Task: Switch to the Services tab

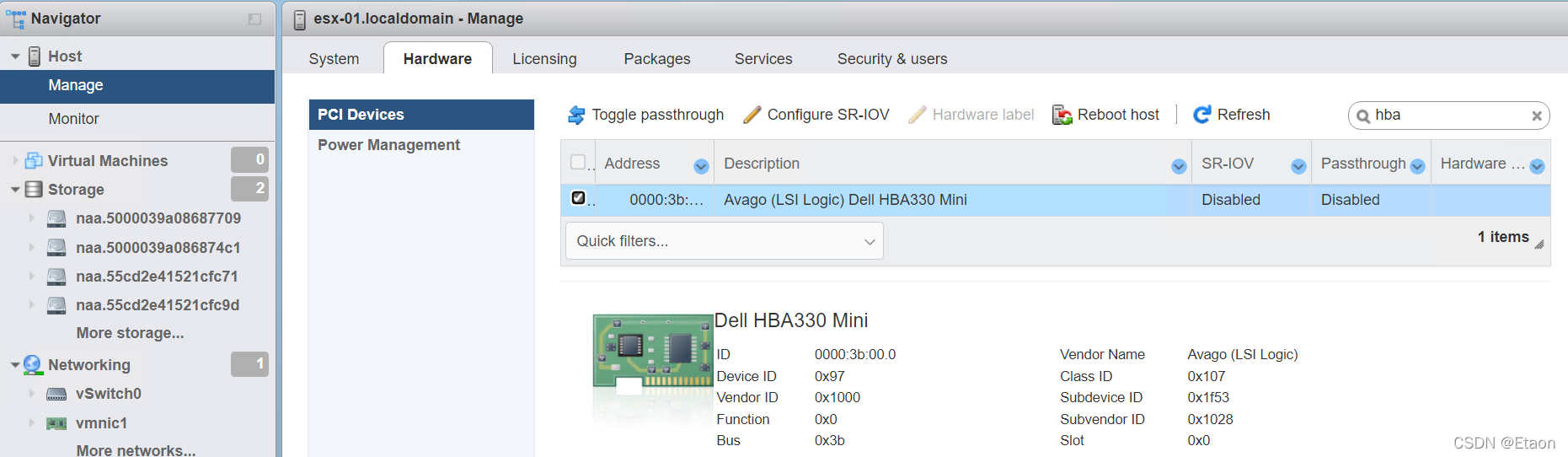Action: tap(763, 59)
